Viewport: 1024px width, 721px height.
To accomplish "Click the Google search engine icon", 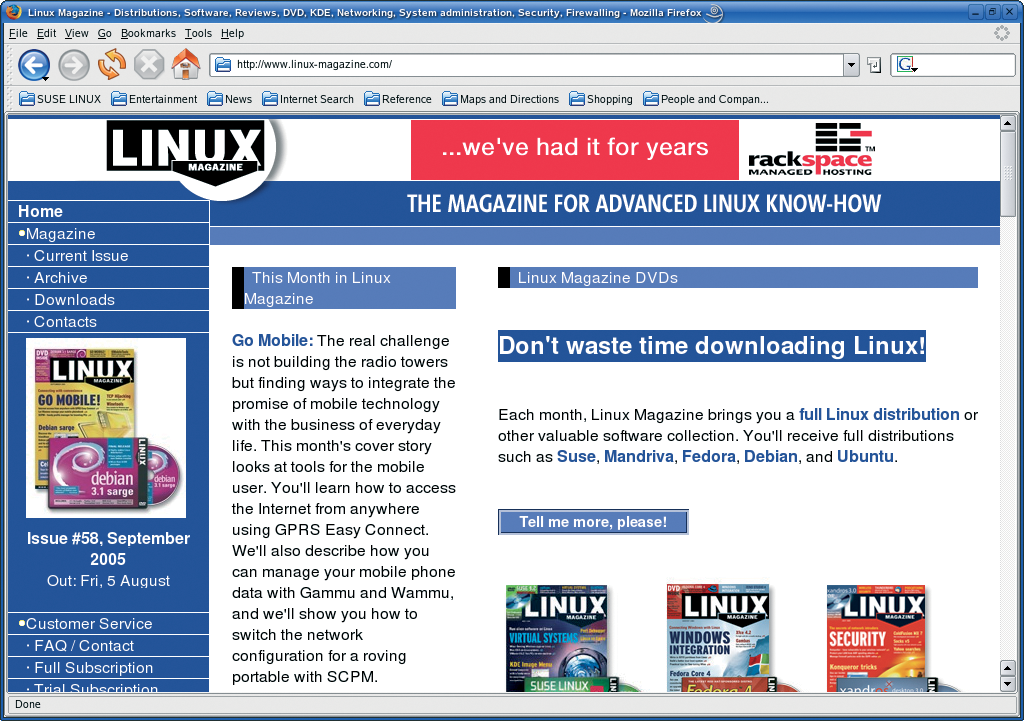I will pyautogui.click(x=906, y=65).
